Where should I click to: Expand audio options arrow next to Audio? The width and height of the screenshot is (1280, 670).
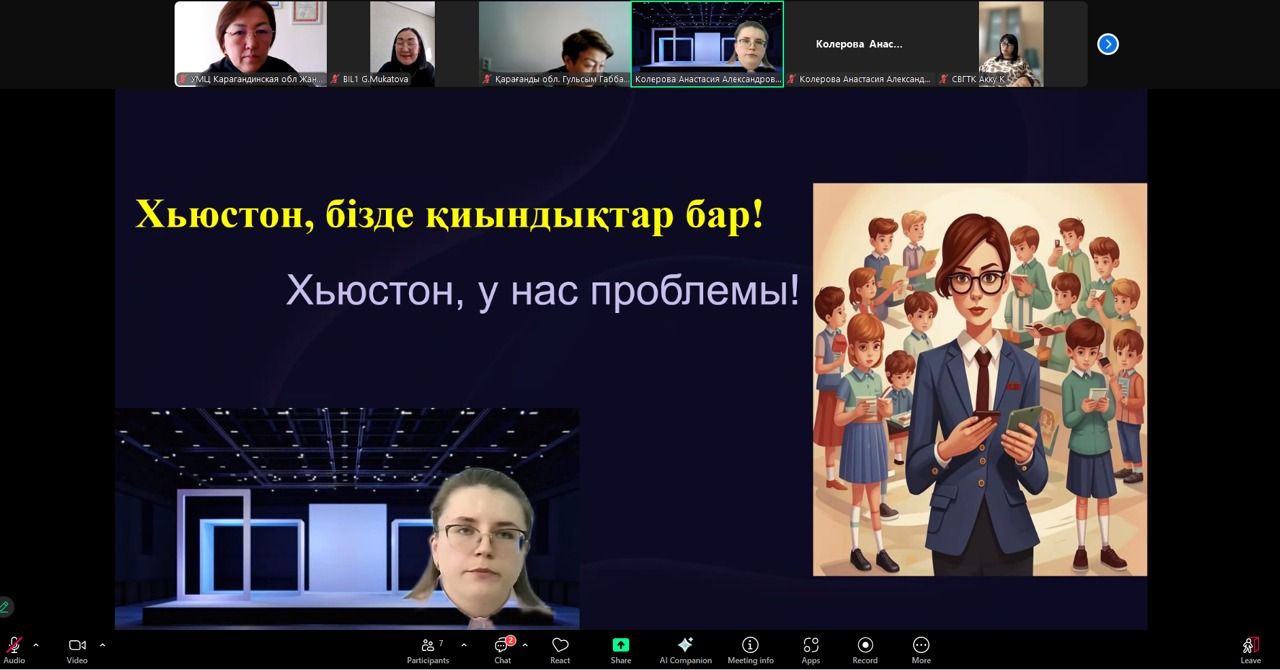pos(37,645)
